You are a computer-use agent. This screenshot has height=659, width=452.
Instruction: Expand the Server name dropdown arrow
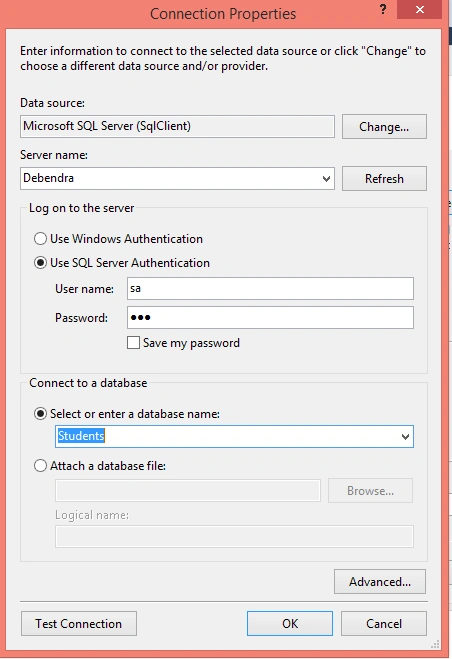click(x=326, y=179)
